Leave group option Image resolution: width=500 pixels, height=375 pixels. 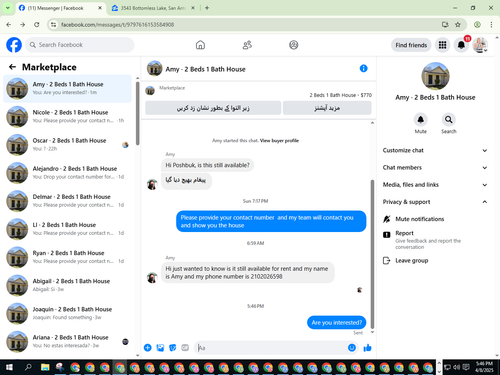click(x=435, y=260)
